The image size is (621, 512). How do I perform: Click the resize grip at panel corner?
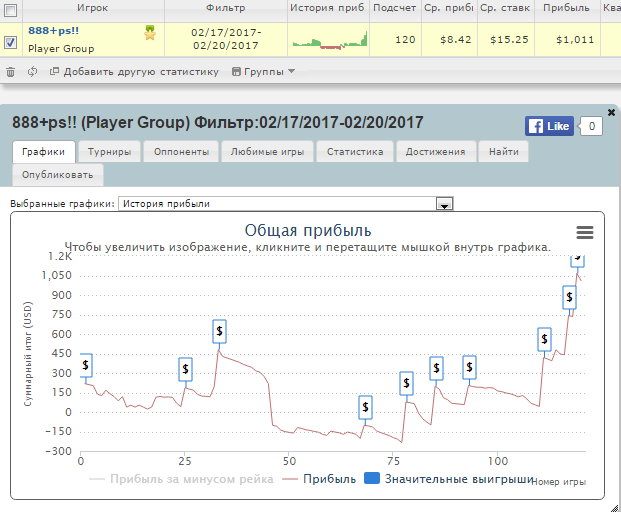point(615,507)
